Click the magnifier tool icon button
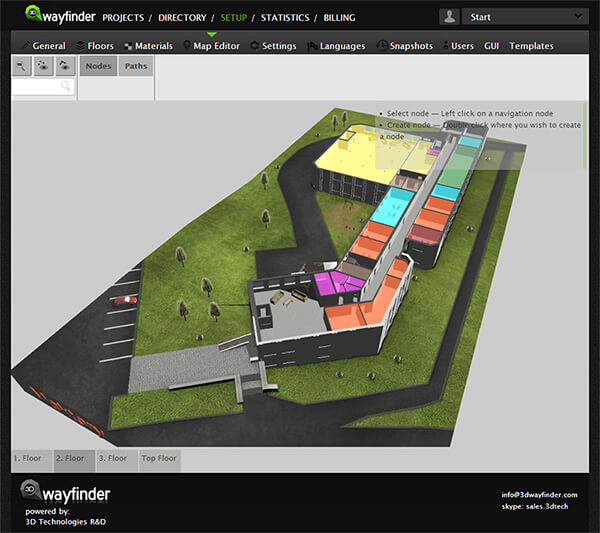This screenshot has width=600, height=533. (21, 66)
